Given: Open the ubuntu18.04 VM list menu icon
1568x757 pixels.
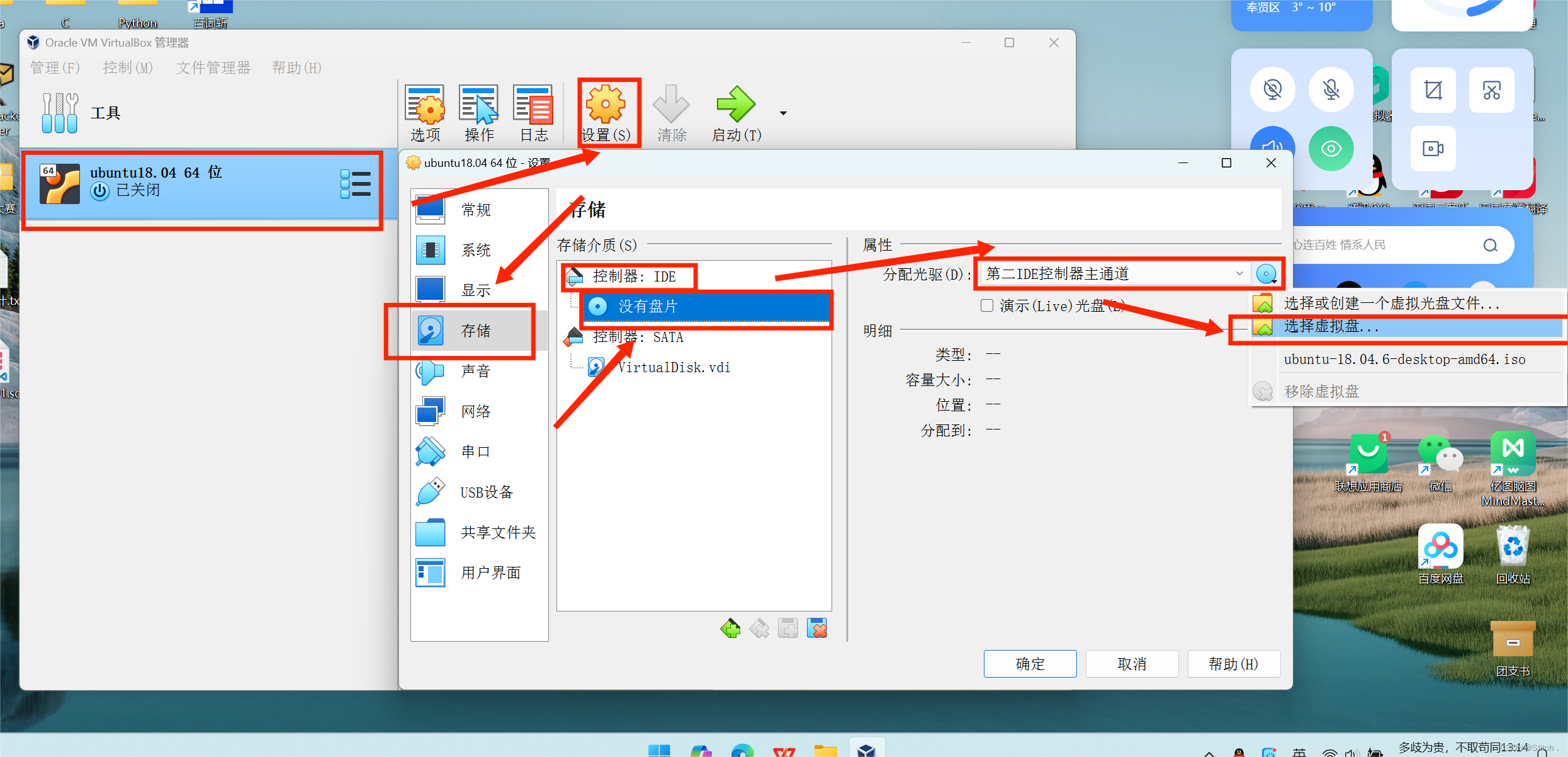Looking at the screenshot, I should tap(356, 185).
